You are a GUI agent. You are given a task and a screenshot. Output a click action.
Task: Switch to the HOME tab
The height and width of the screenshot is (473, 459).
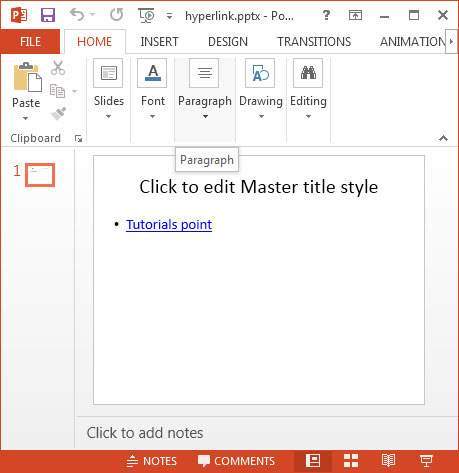coord(95,42)
